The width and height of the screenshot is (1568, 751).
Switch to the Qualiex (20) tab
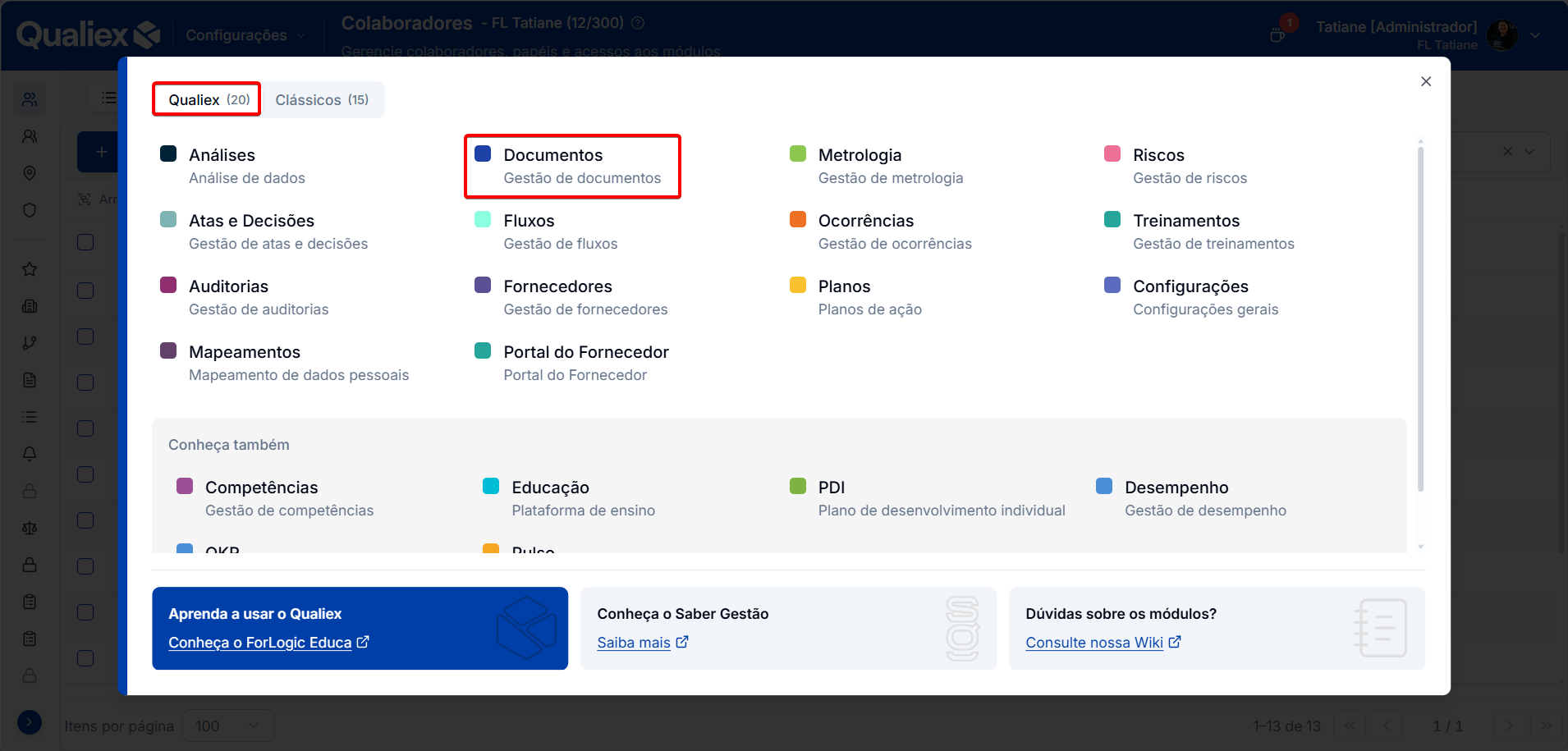tap(207, 99)
